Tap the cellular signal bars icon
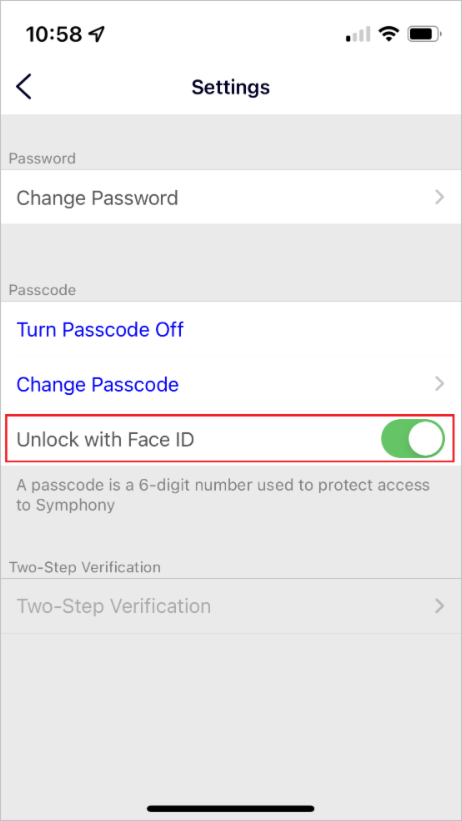The height and width of the screenshot is (821, 462). tap(358, 35)
